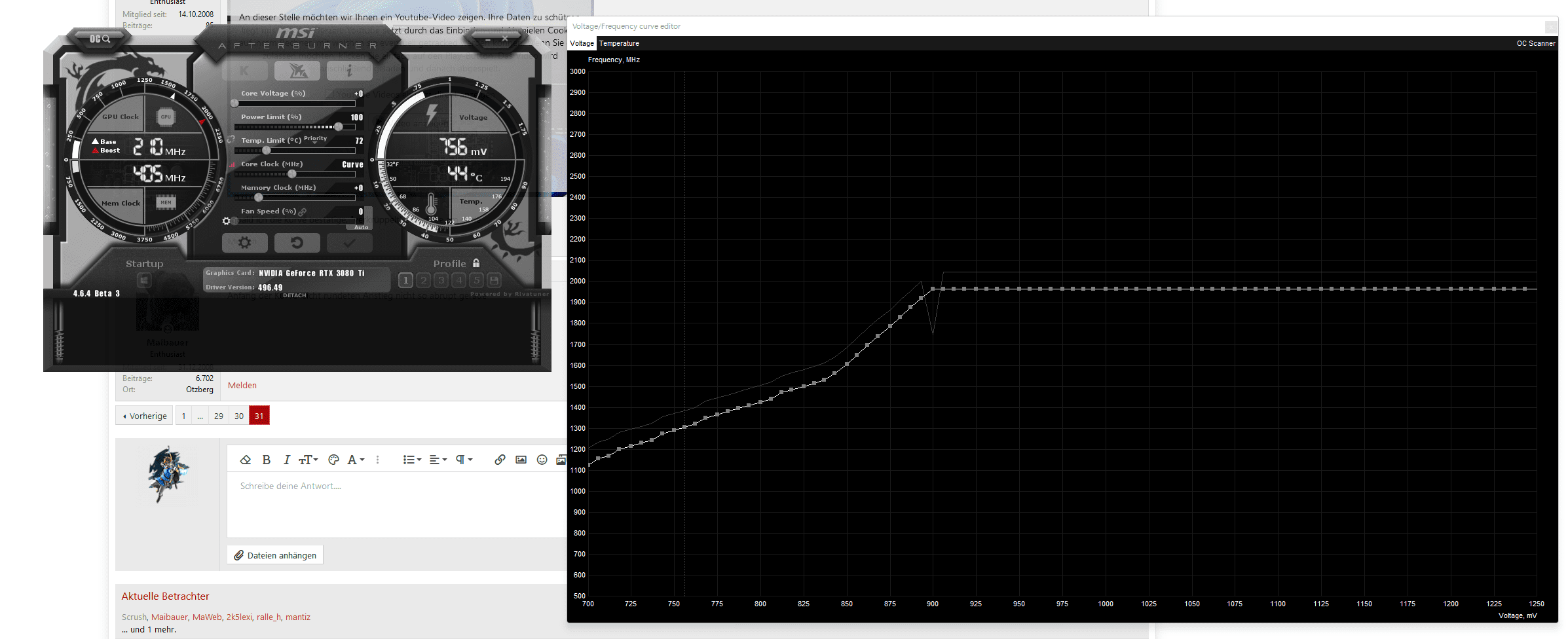Go to the Vorherige page
Viewport: 1568px width, 639px height.
click(144, 416)
